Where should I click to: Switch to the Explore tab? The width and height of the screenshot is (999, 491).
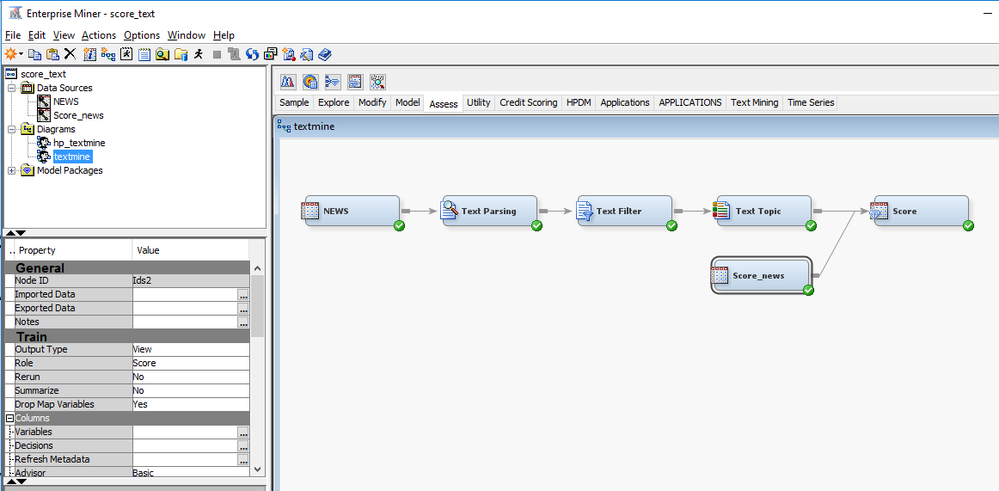coord(333,103)
